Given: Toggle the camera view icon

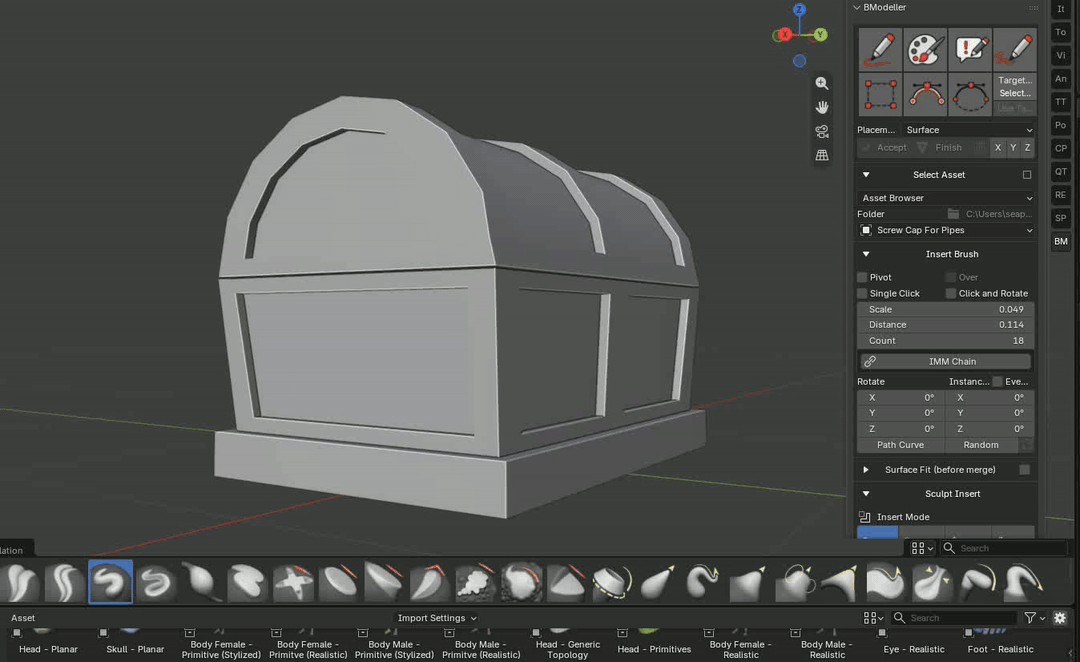Looking at the screenshot, I should (x=822, y=132).
